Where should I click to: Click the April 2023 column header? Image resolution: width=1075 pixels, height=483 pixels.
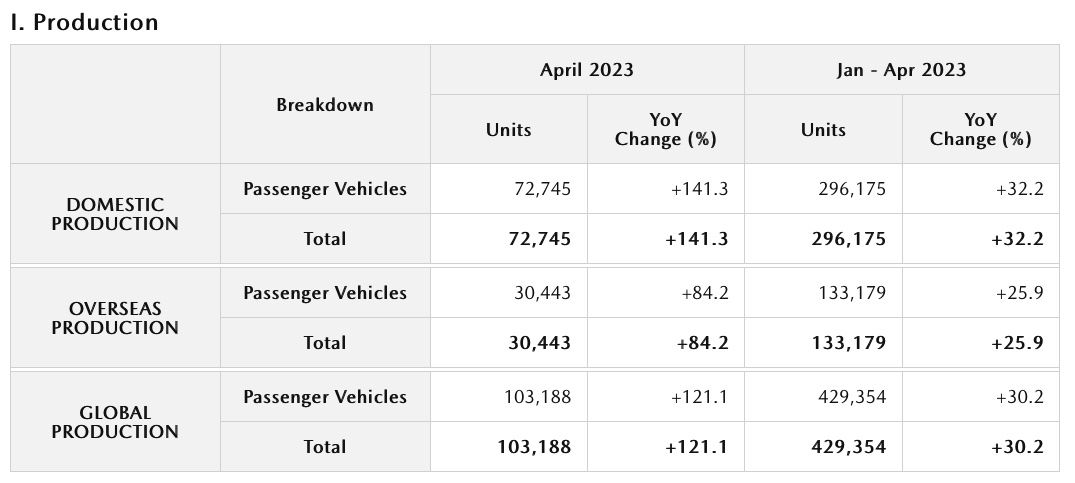point(586,70)
